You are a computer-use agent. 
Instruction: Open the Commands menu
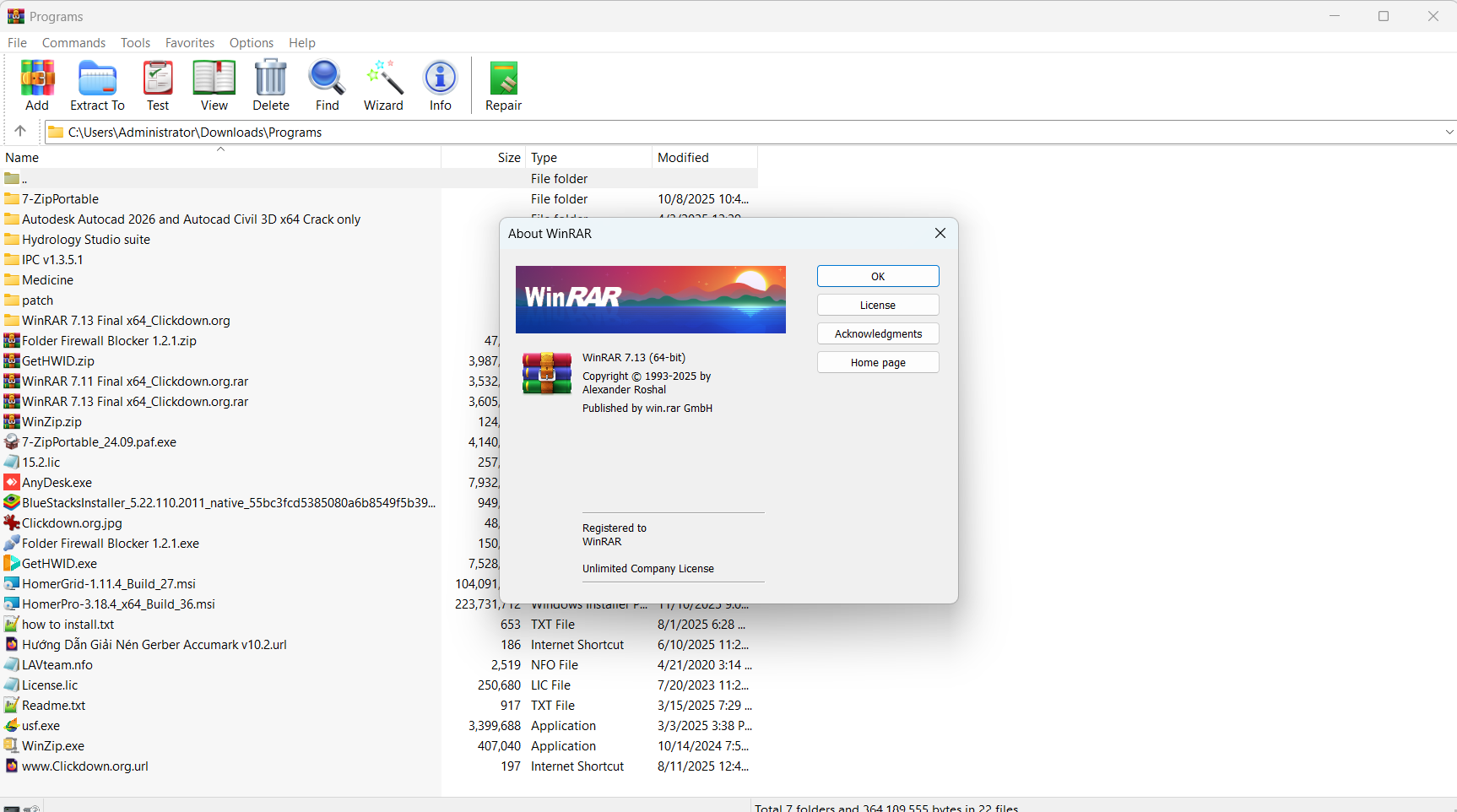[x=73, y=42]
